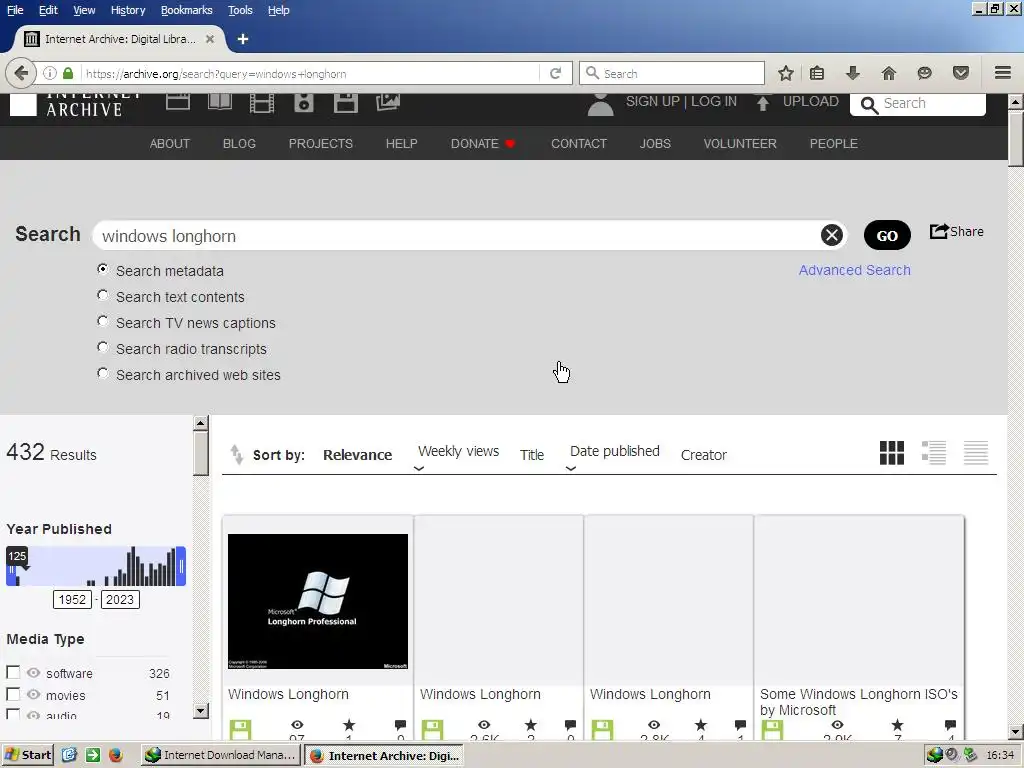This screenshot has height=768, width=1024.
Task: Switch to extended list view
Action: click(934, 453)
